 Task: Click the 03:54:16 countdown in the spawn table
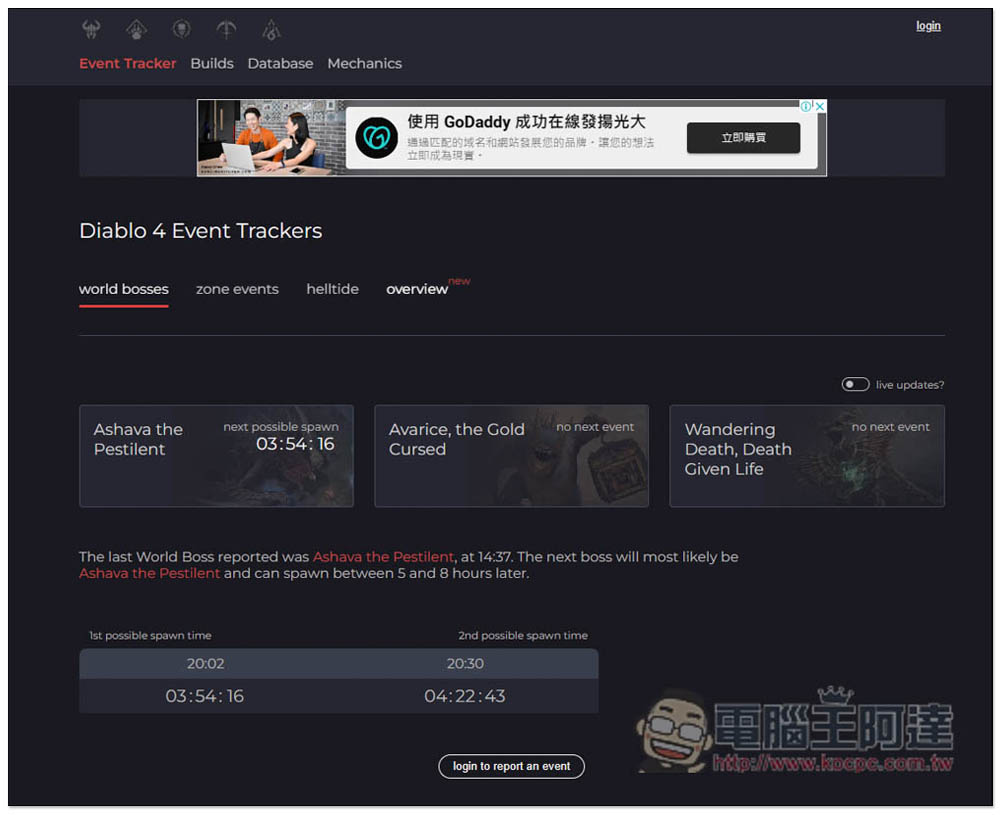tap(205, 696)
